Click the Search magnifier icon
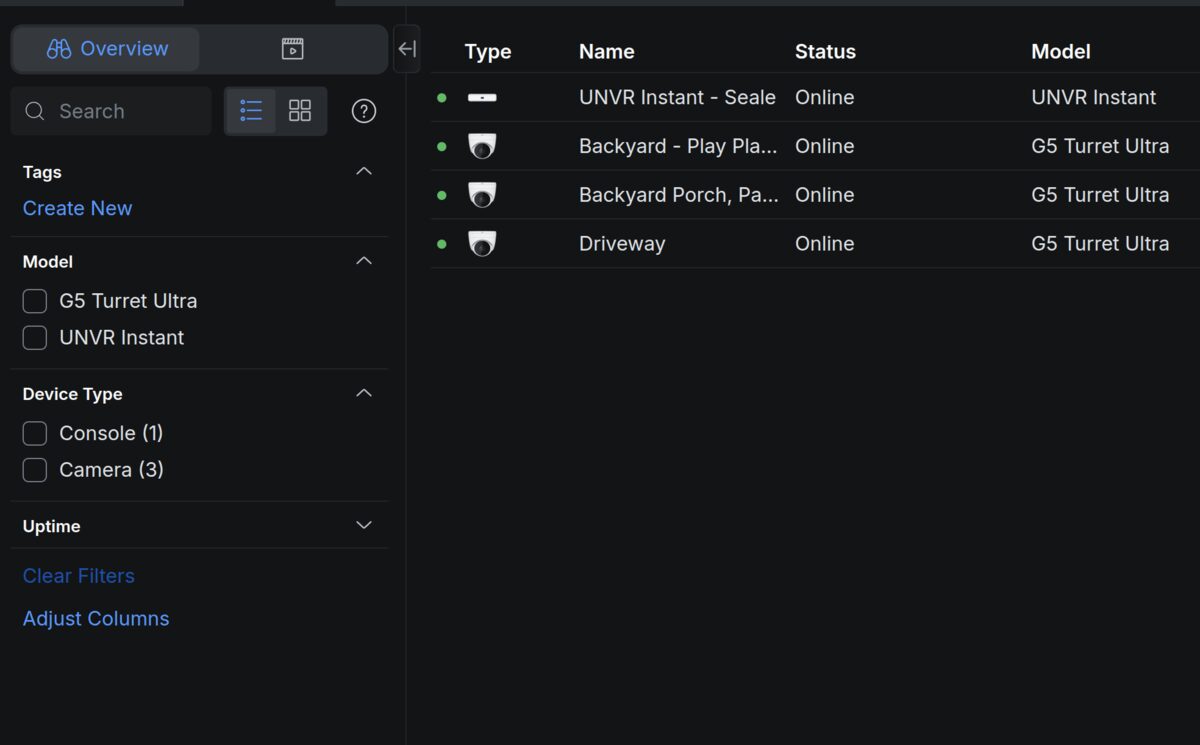Image resolution: width=1200 pixels, height=745 pixels. click(x=35, y=111)
